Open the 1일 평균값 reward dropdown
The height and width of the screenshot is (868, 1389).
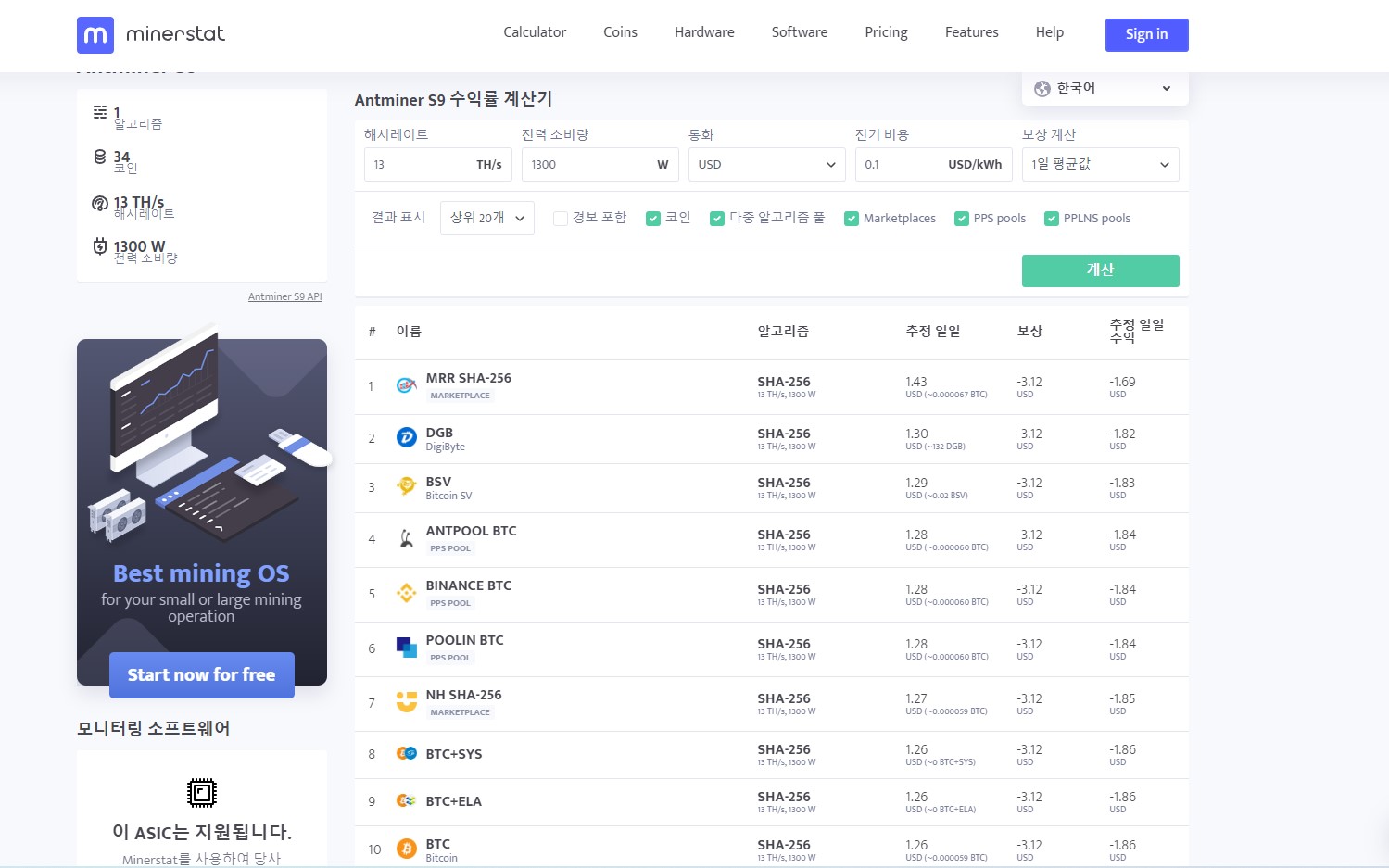click(x=1101, y=164)
